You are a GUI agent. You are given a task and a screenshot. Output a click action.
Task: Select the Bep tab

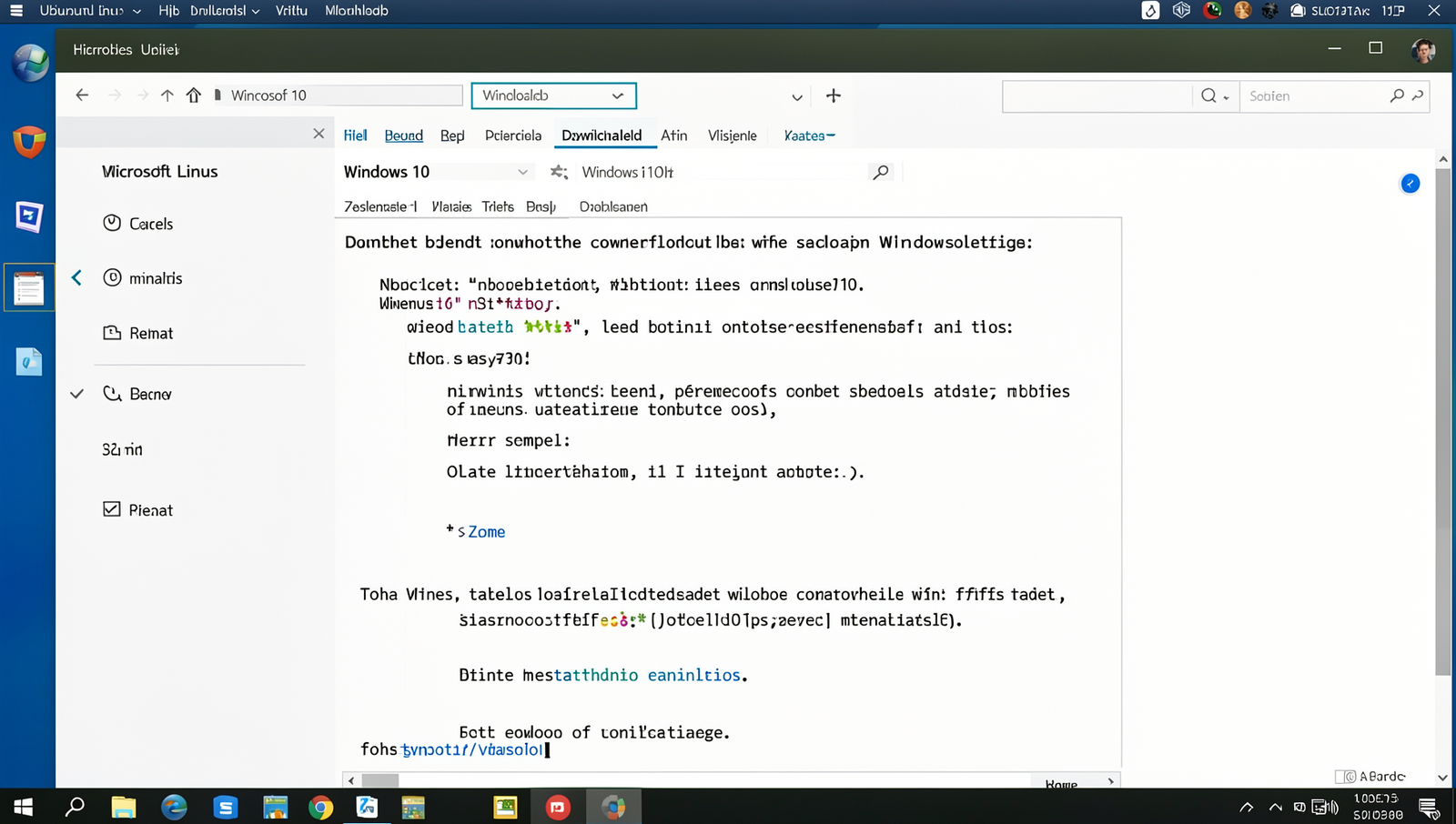coord(452,136)
